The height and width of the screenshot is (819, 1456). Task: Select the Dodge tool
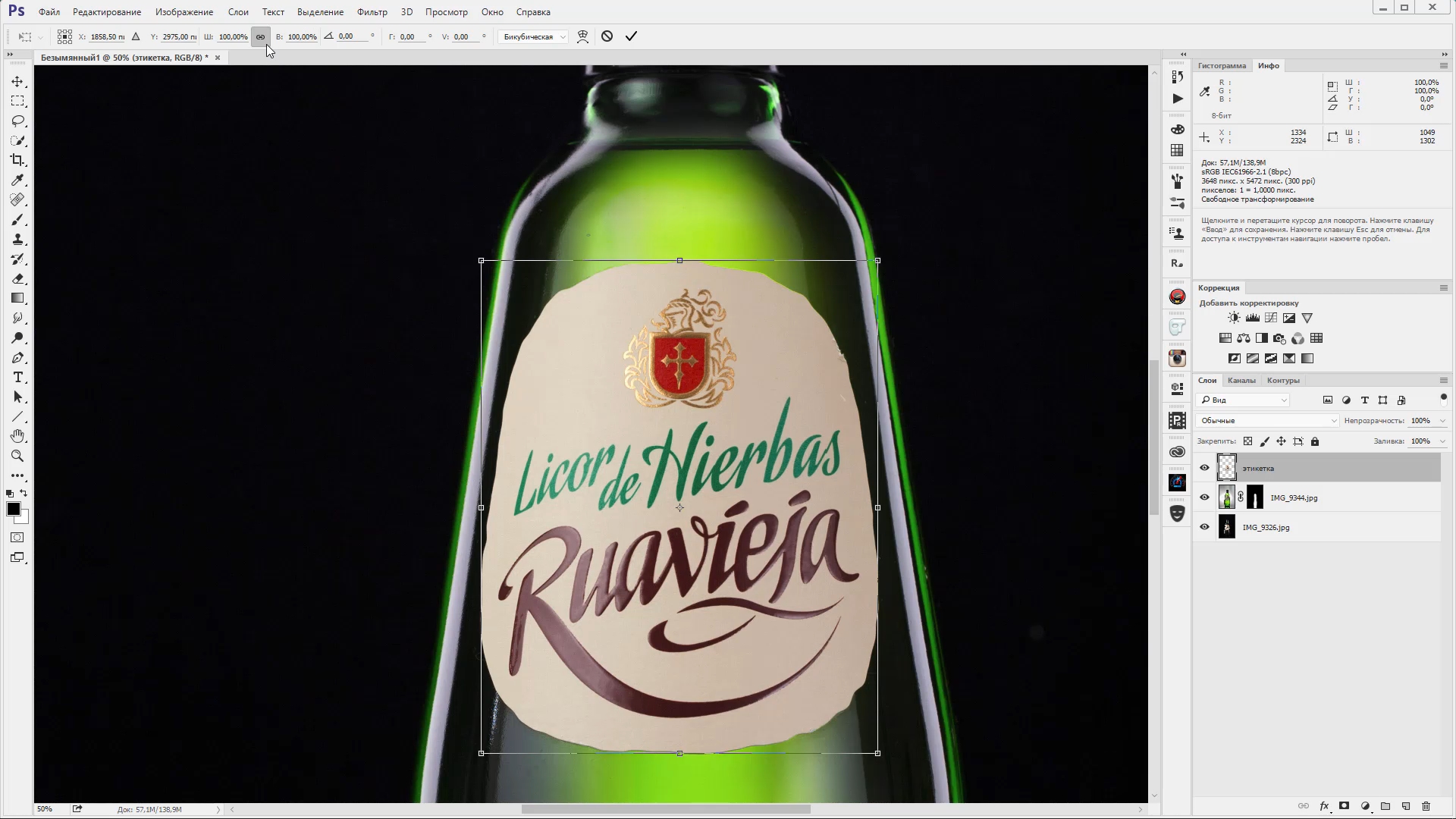(18, 337)
